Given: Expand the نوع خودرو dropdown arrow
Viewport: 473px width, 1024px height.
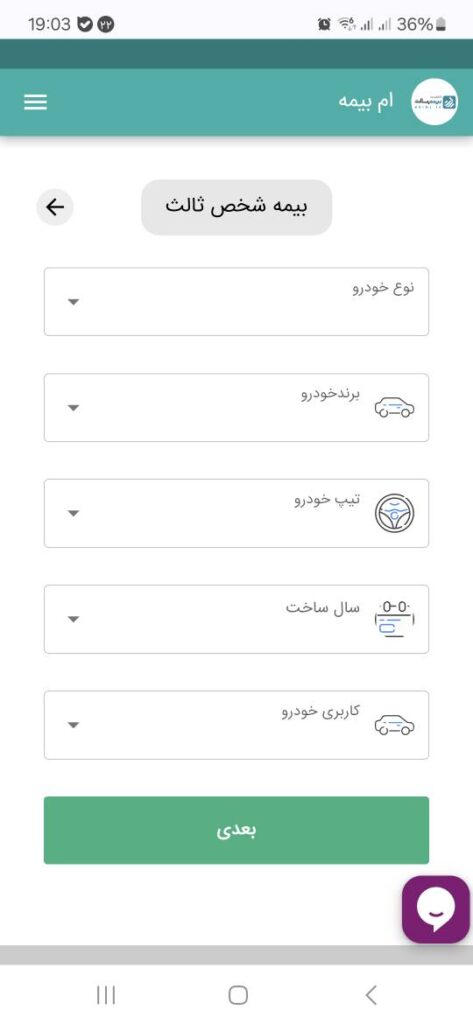Looking at the screenshot, I should coord(74,302).
